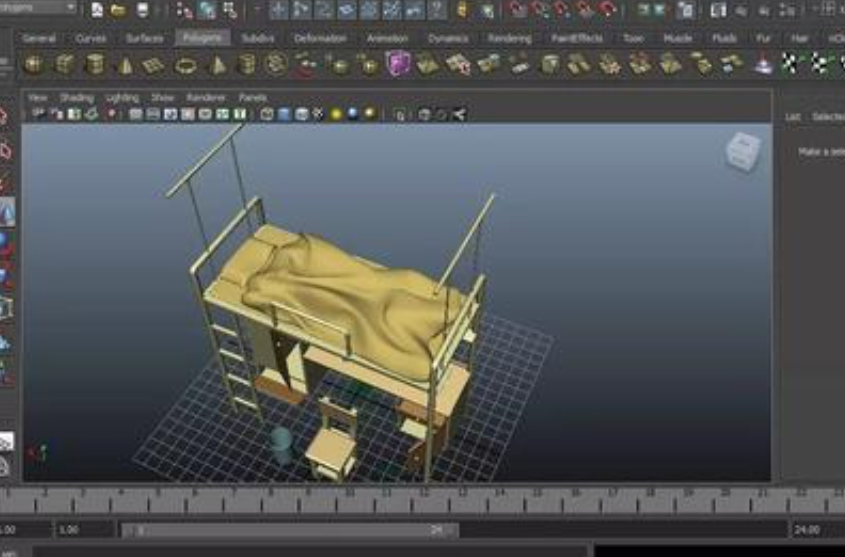Select by object type mode icon

click(x=207, y=10)
